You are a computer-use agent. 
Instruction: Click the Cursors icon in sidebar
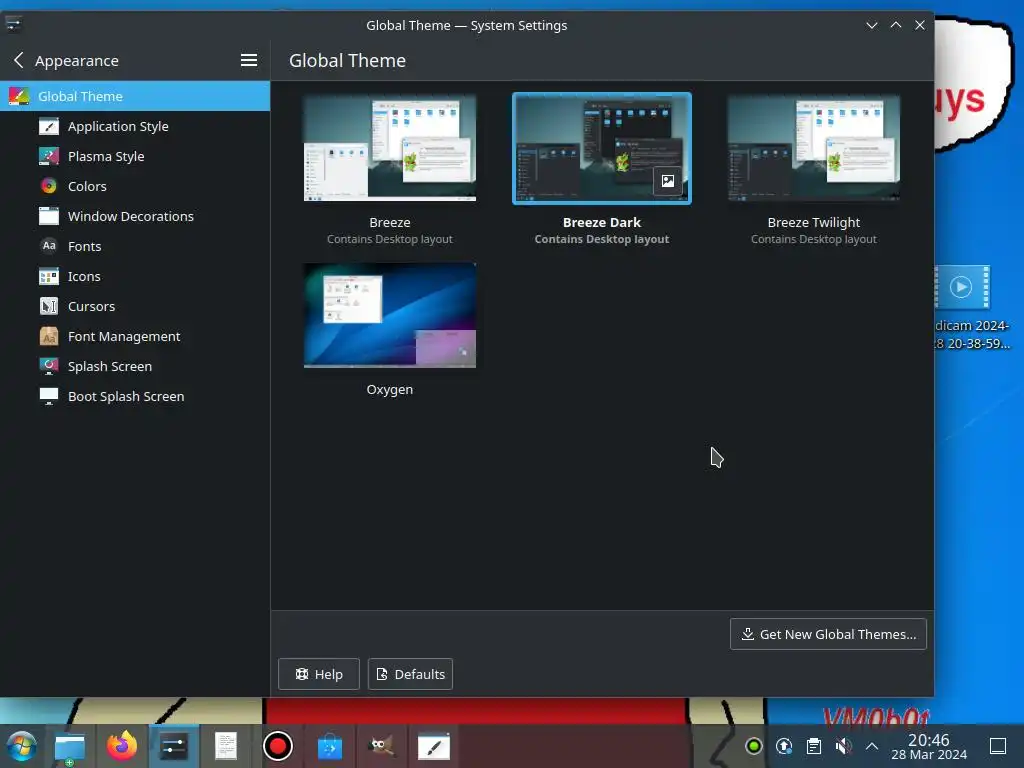[49, 306]
